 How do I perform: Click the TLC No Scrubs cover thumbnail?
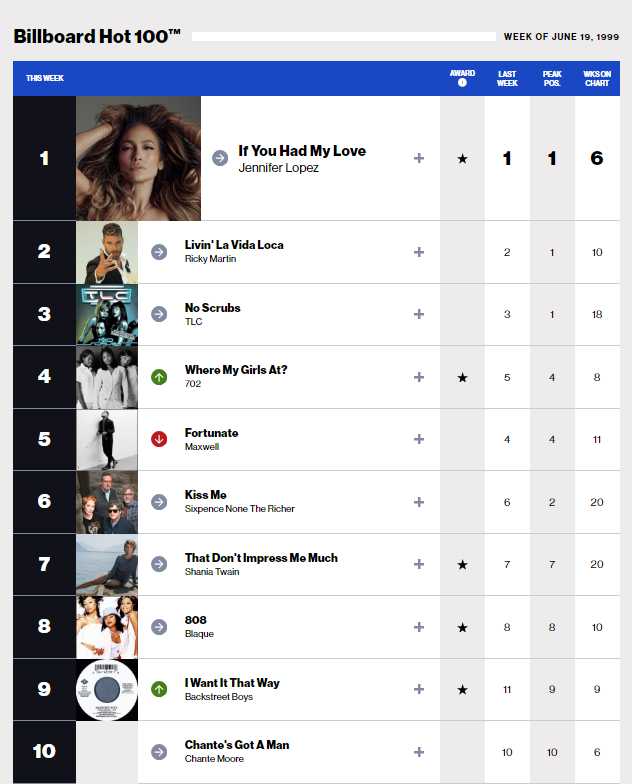(x=107, y=314)
